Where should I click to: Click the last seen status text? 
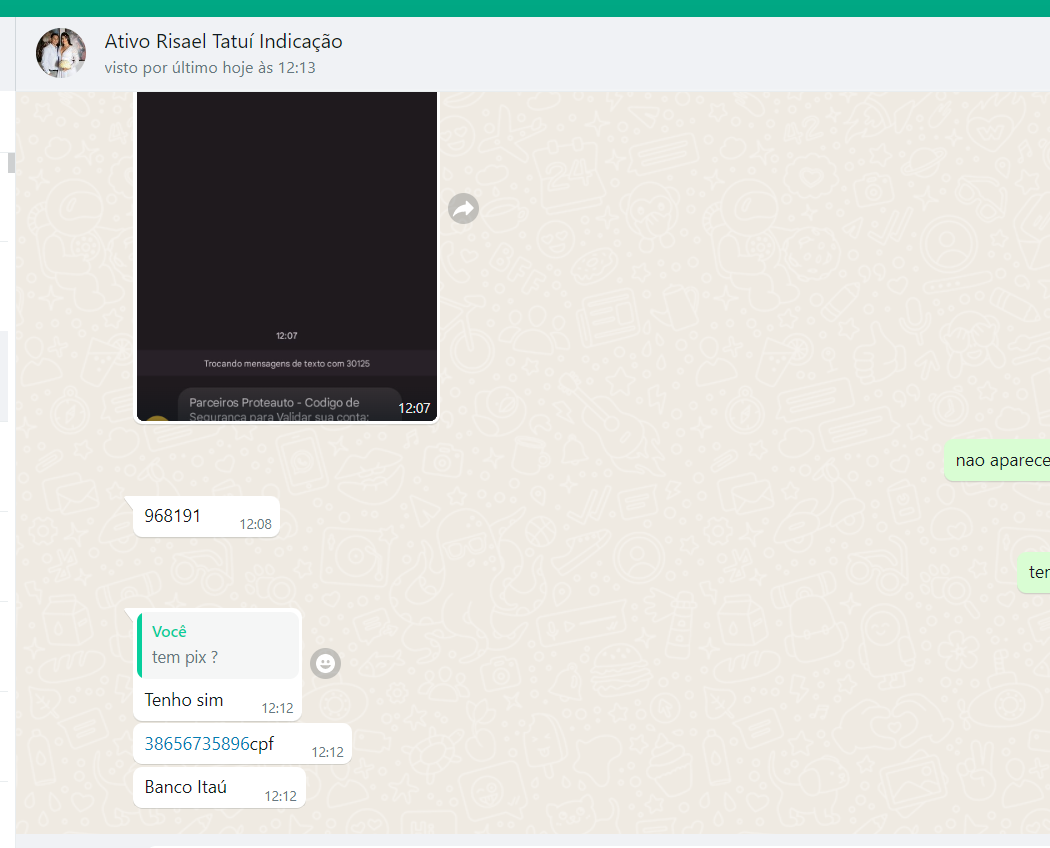[210, 68]
